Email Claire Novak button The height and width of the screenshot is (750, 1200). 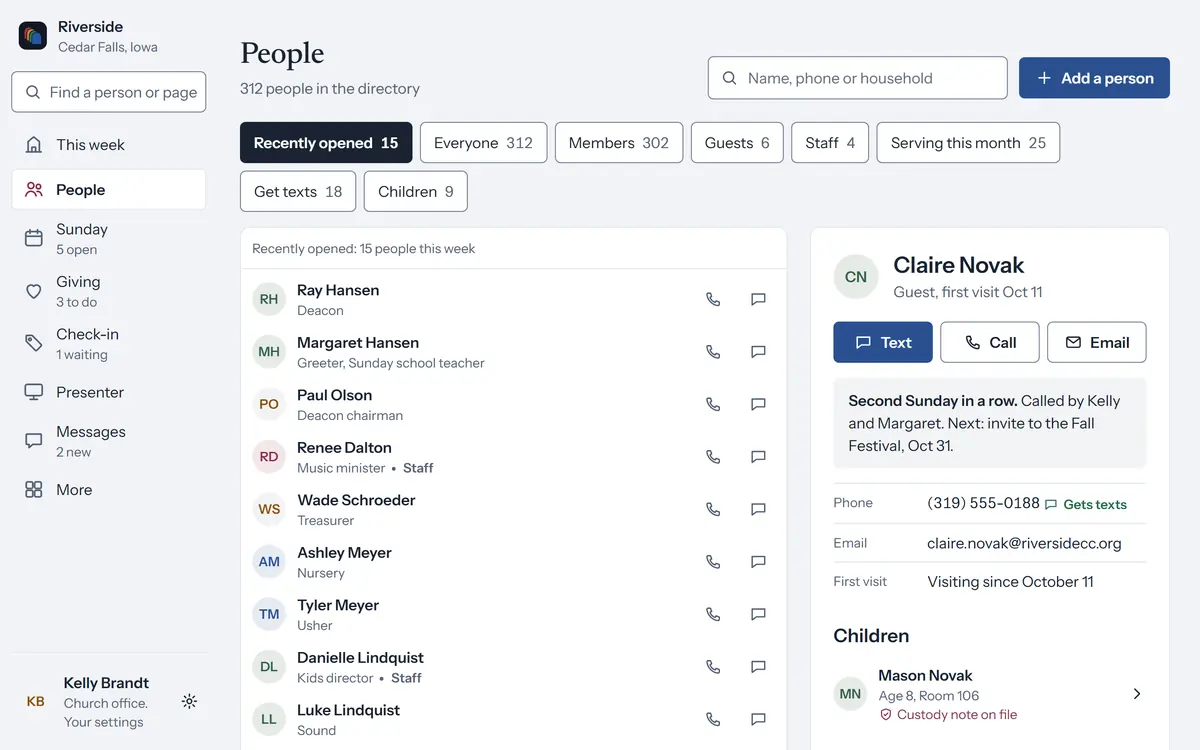pyautogui.click(x=1097, y=342)
